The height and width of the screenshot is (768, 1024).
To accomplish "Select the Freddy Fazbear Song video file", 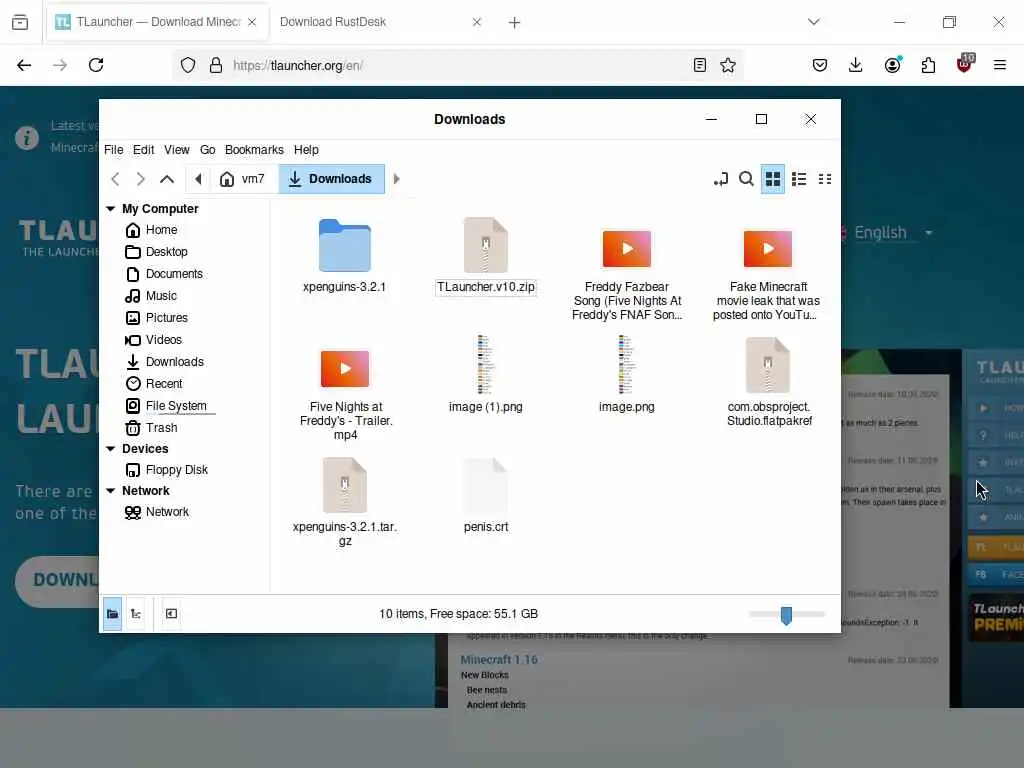I will (x=626, y=249).
